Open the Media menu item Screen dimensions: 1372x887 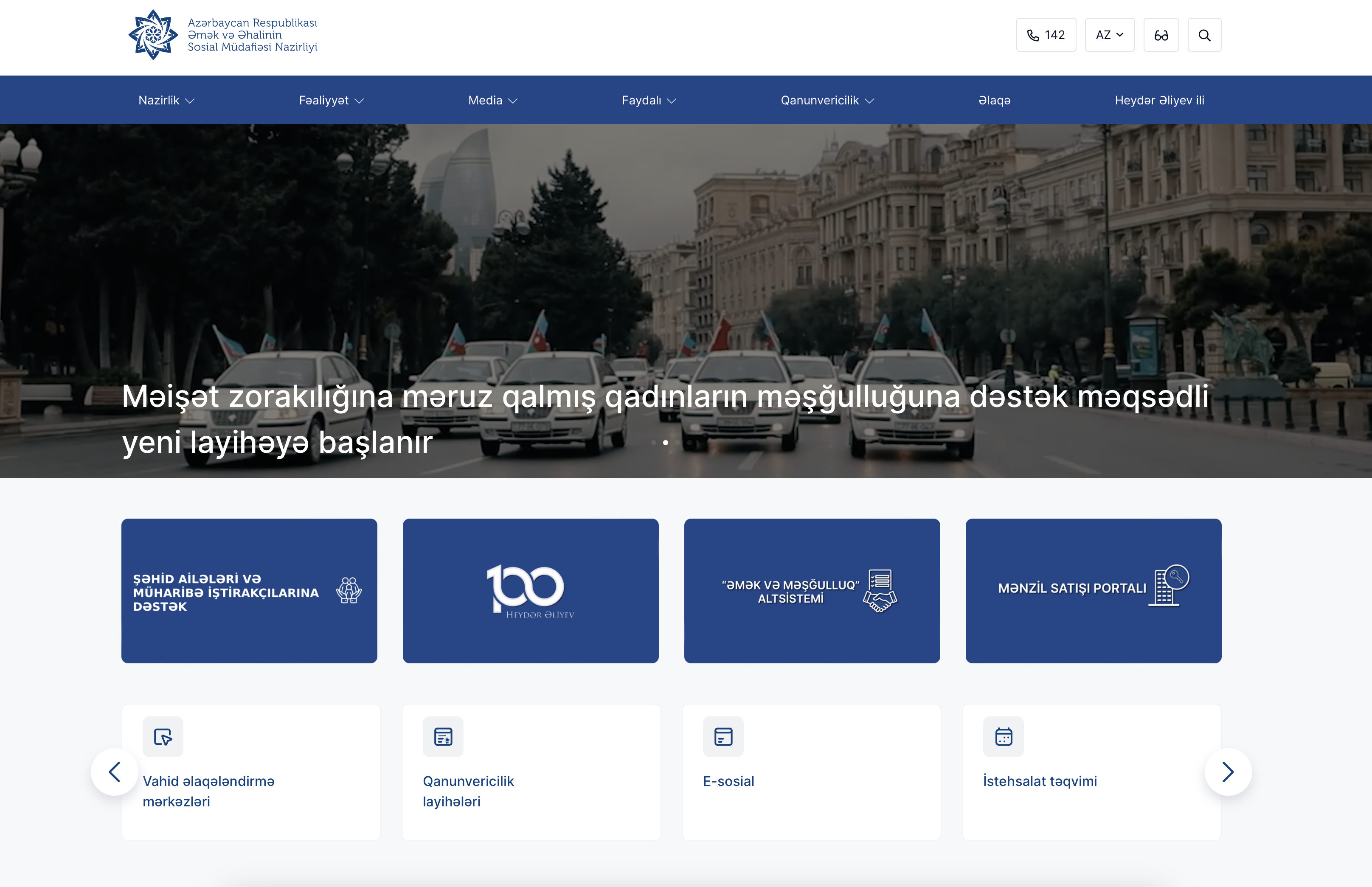point(485,100)
